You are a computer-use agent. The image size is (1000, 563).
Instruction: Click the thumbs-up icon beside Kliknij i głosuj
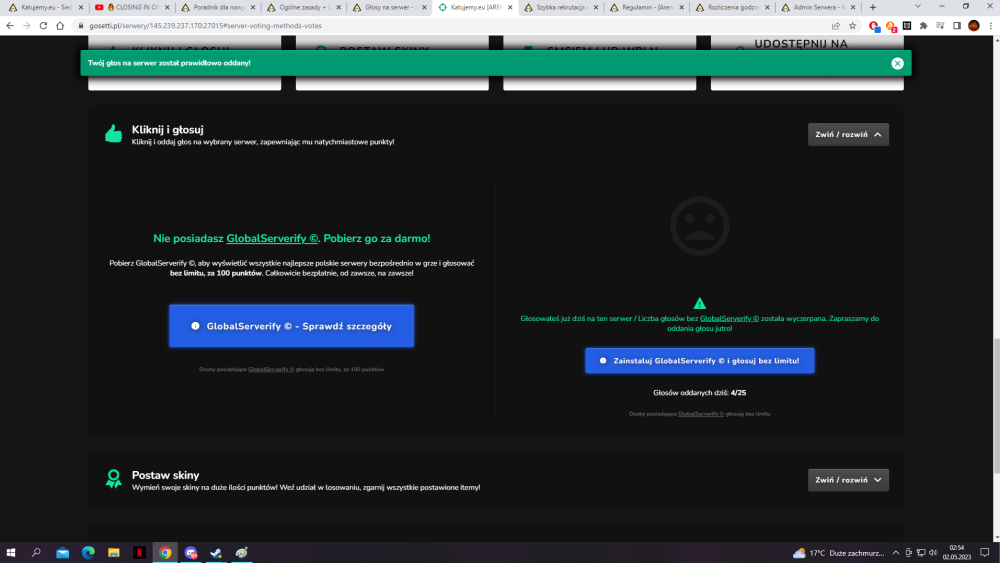pyautogui.click(x=114, y=134)
